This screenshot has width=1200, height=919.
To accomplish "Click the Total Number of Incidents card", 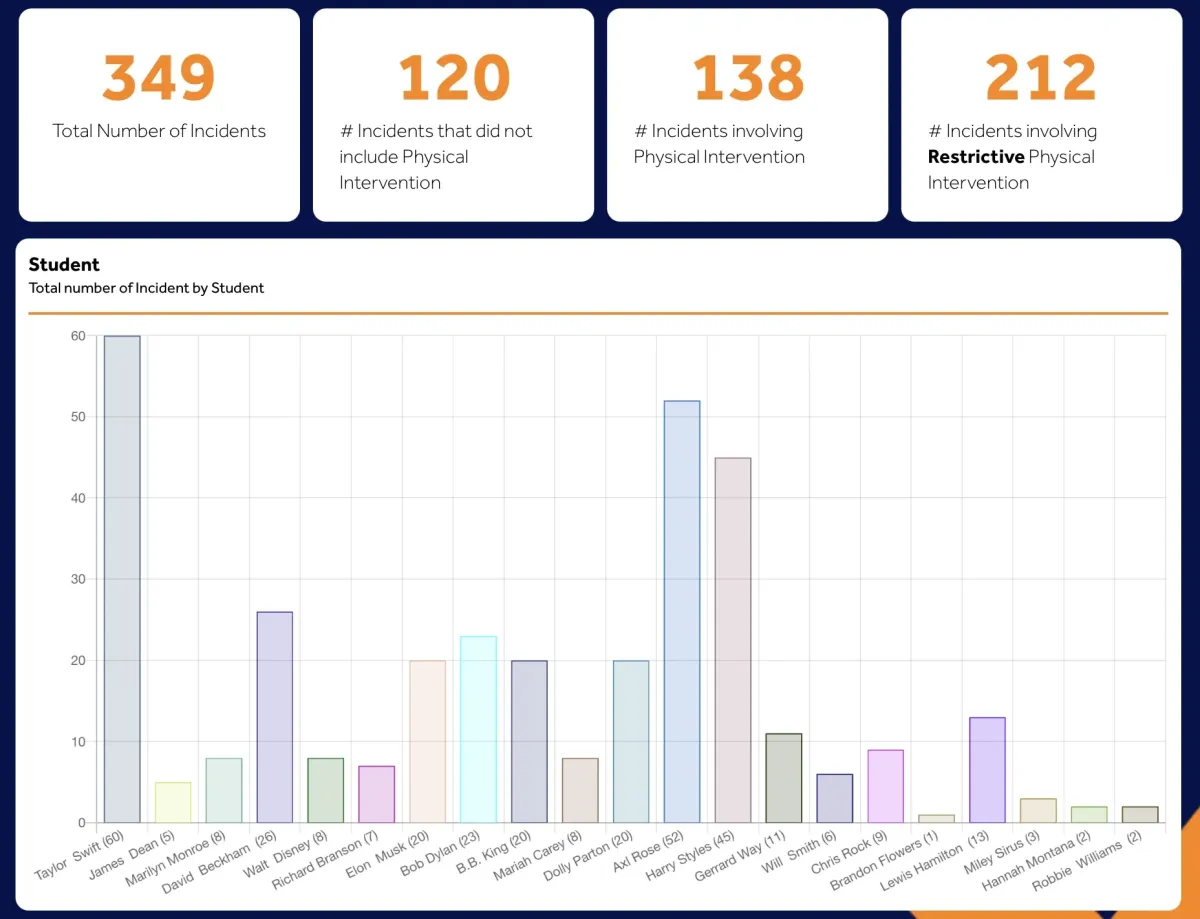I will point(158,112).
